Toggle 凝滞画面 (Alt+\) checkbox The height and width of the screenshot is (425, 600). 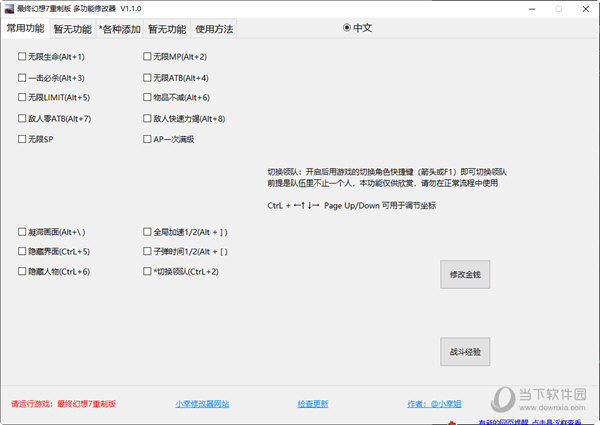click(22, 232)
